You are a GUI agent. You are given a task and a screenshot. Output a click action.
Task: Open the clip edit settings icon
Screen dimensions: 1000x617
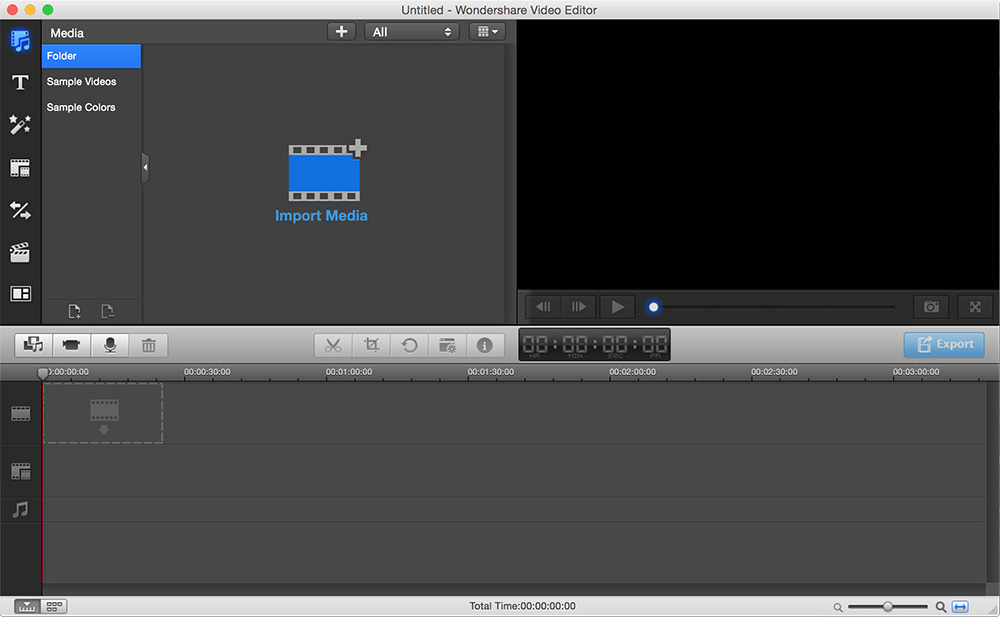448,345
